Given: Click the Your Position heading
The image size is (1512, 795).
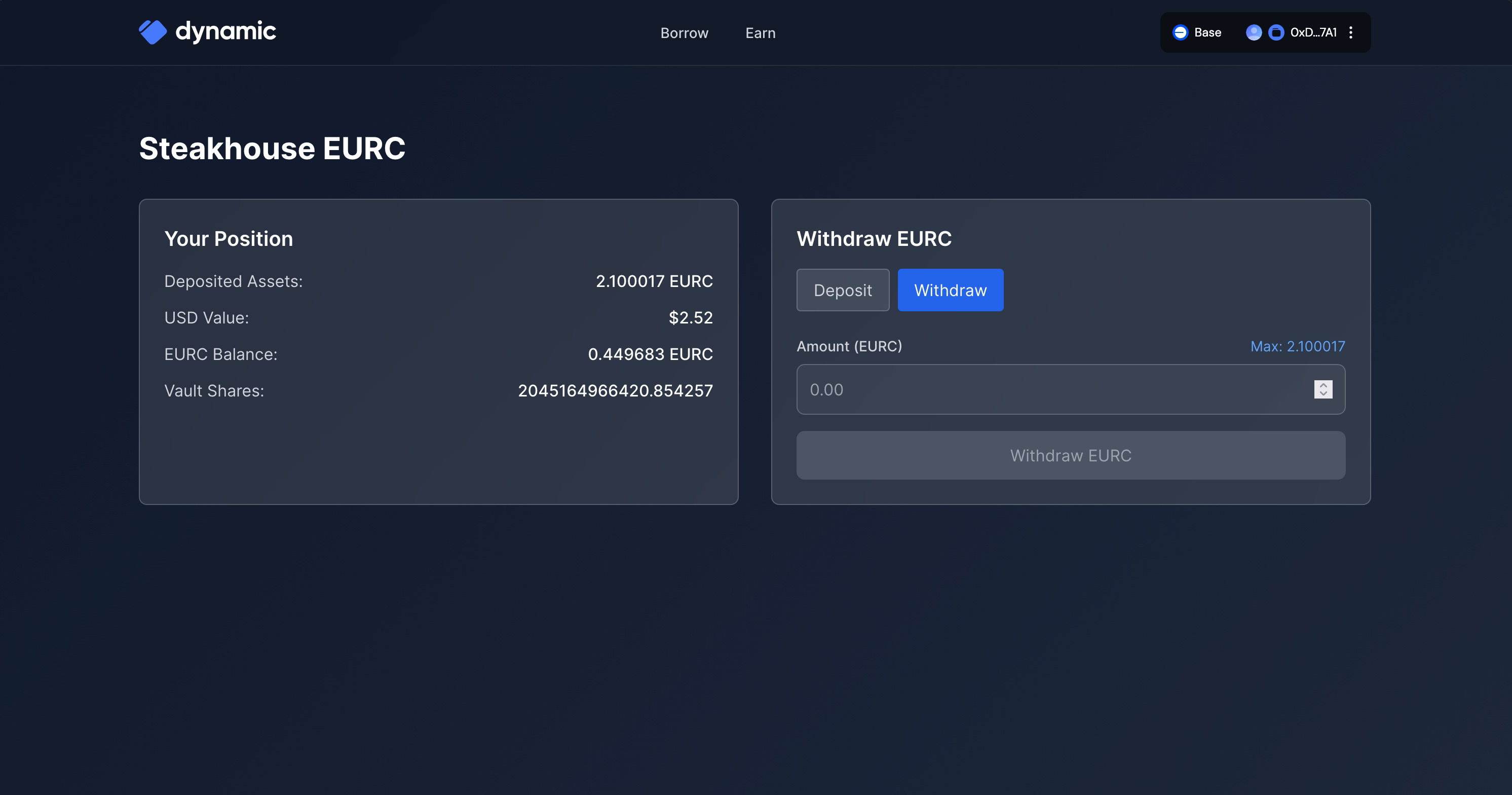Looking at the screenshot, I should click(x=229, y=239).
